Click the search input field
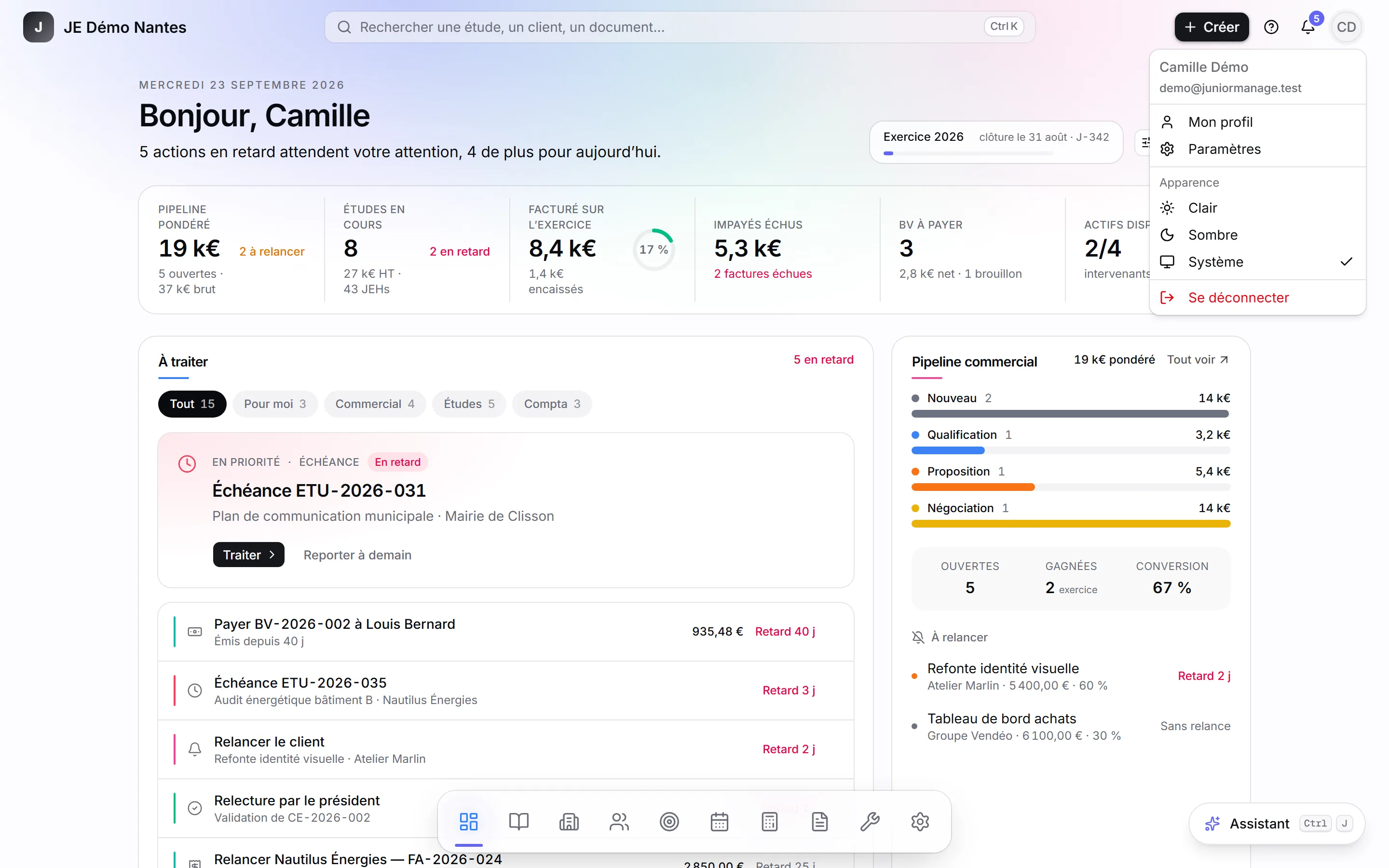Viewport: 1389px width, 868px height. pos(680,27)
